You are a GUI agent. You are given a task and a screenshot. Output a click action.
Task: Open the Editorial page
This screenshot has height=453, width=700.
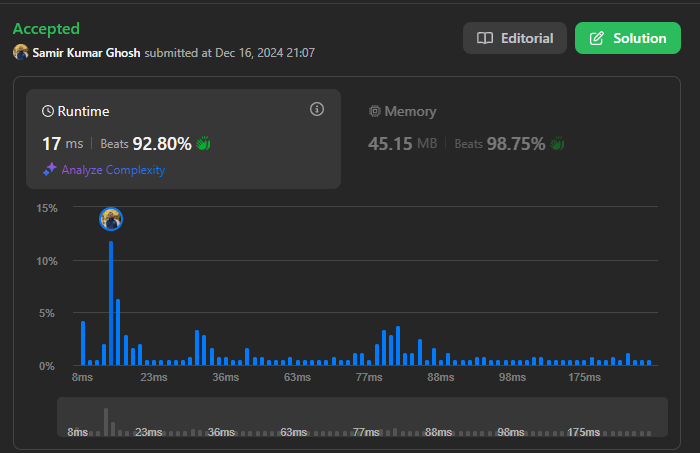coord(514,38)
